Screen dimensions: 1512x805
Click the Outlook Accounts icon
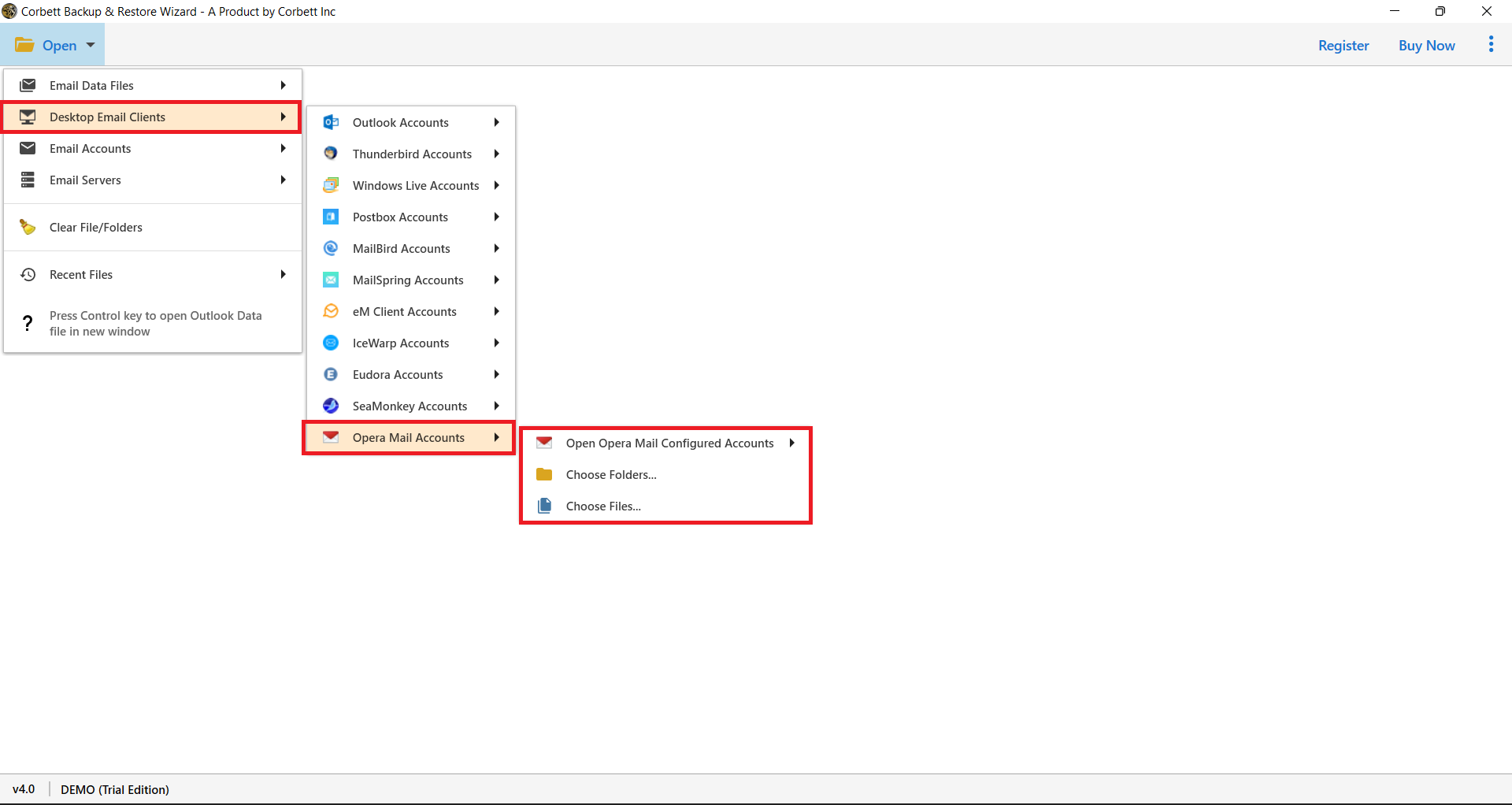331,122
